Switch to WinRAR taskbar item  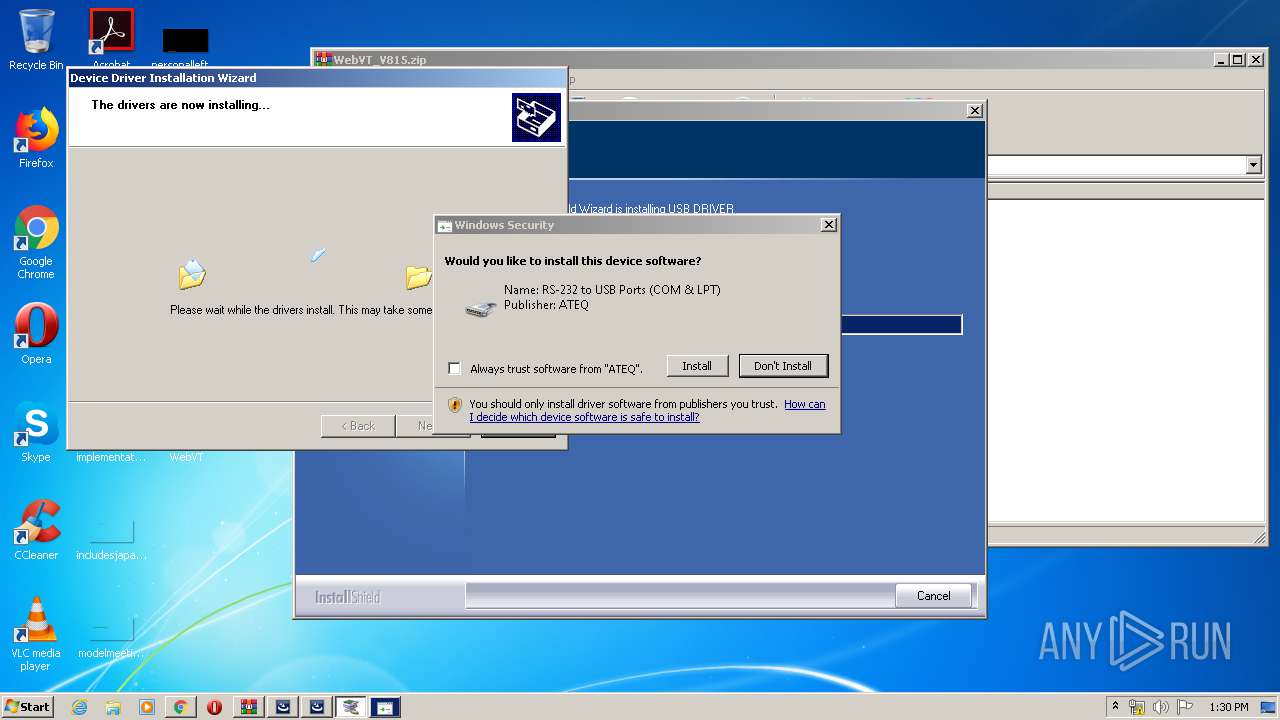coord(249,707)
